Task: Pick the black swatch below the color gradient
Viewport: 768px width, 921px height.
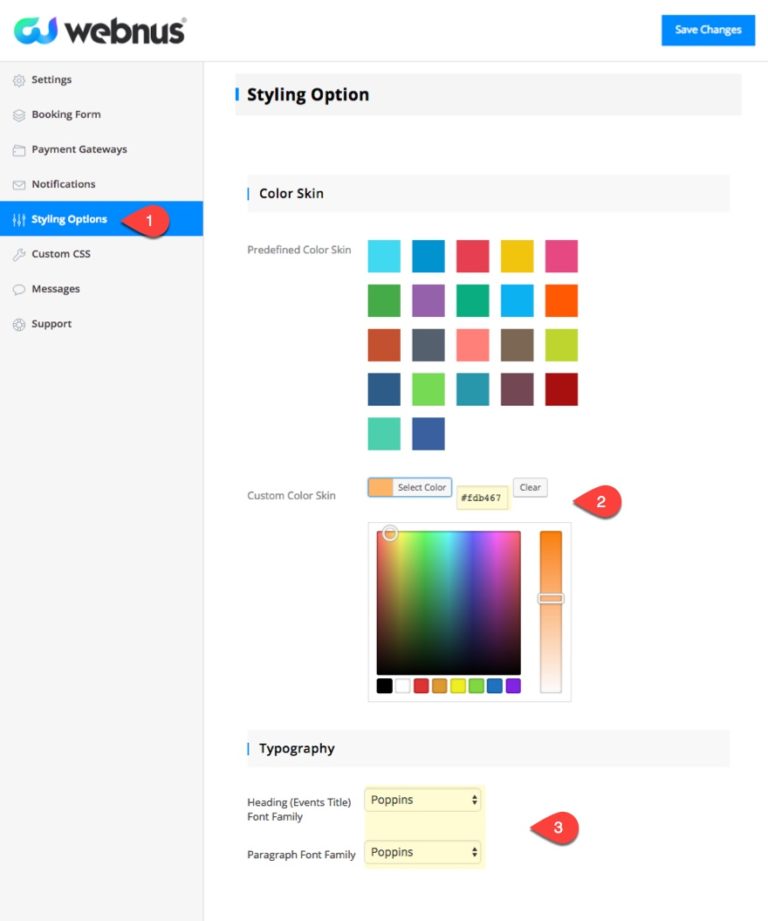Action: coord(383,686)
